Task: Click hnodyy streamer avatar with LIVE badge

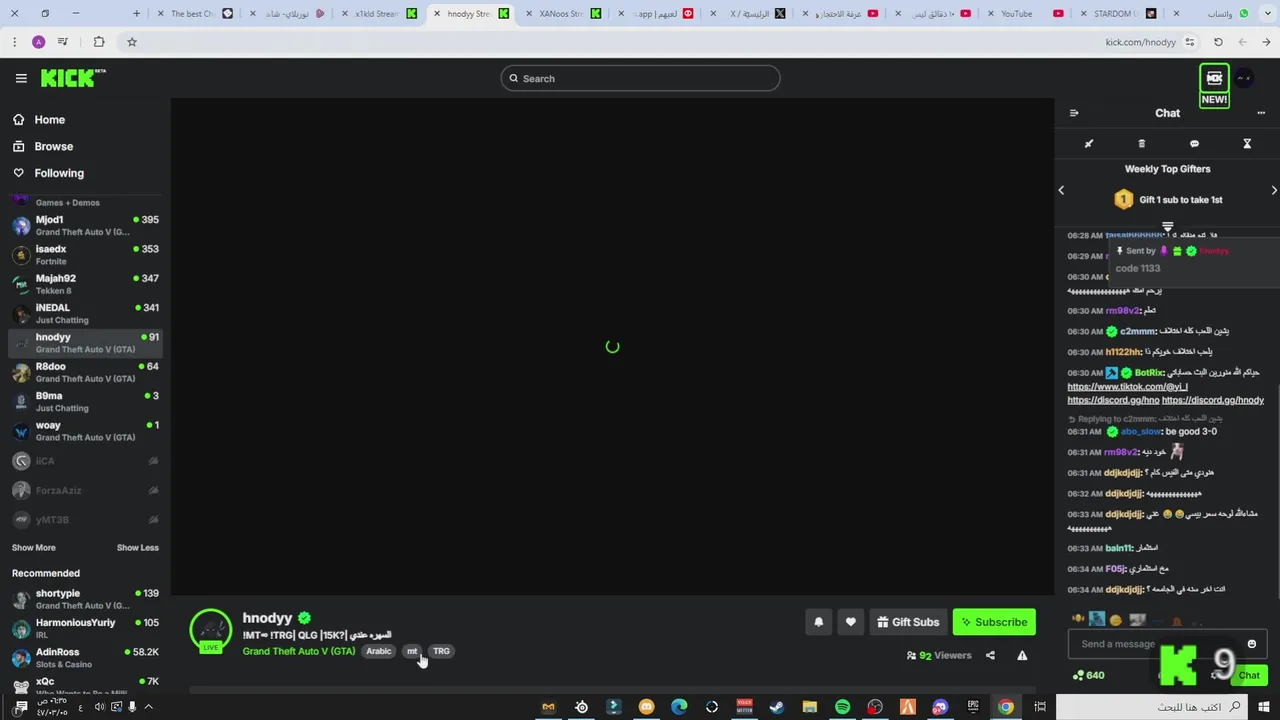Action: (210, 631)
